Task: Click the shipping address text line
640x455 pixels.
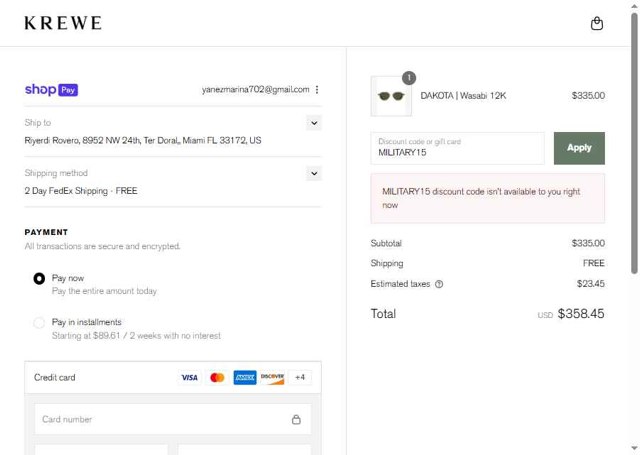Action: tap(143, 140)
